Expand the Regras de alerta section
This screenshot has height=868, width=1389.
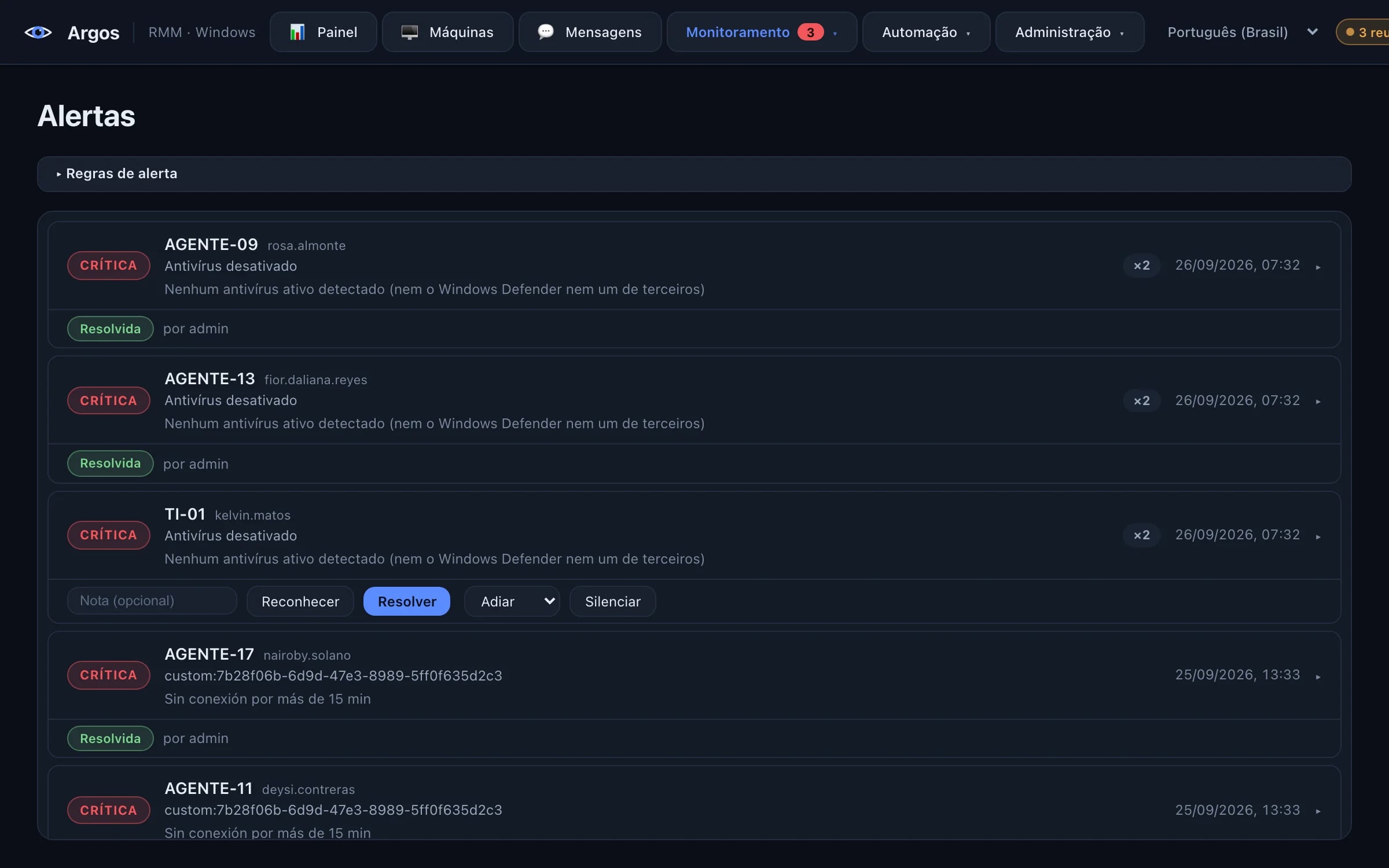click(694, 174)
